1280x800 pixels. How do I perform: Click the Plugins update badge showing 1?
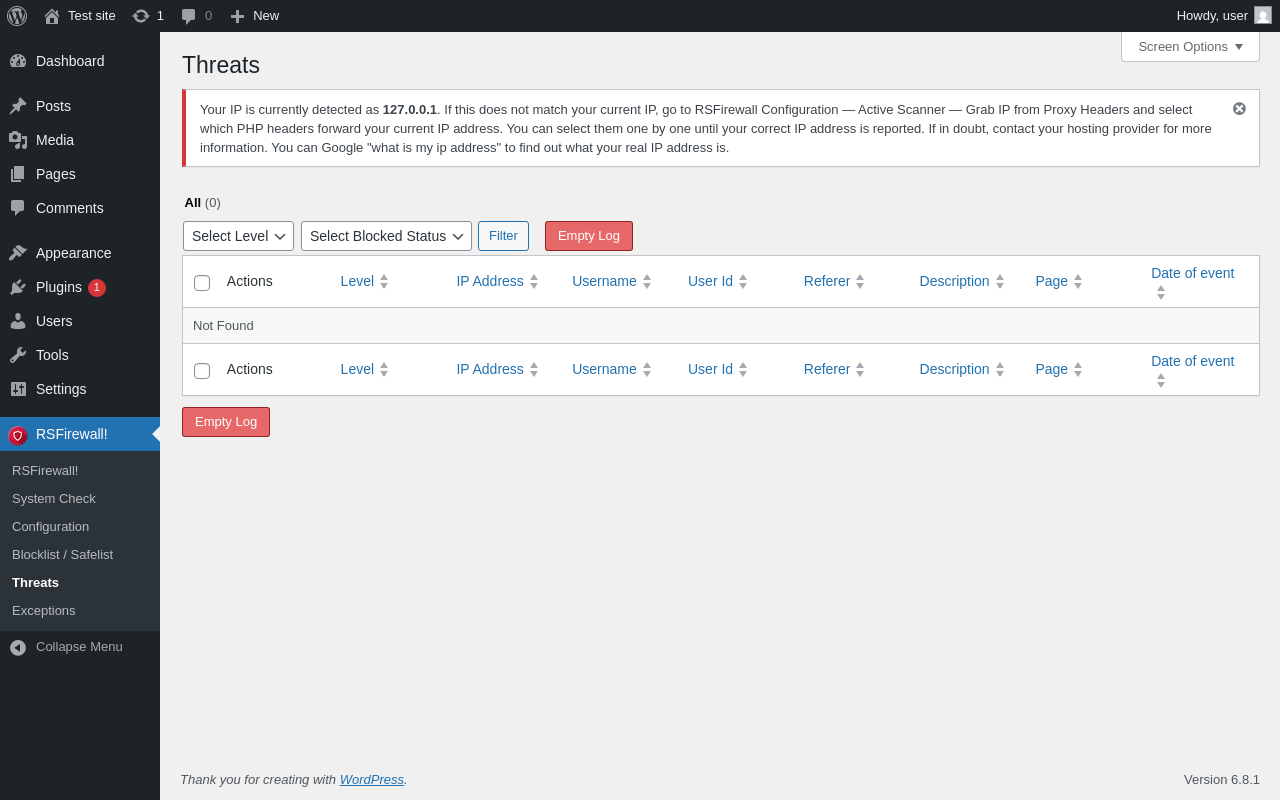pos(97,288)
